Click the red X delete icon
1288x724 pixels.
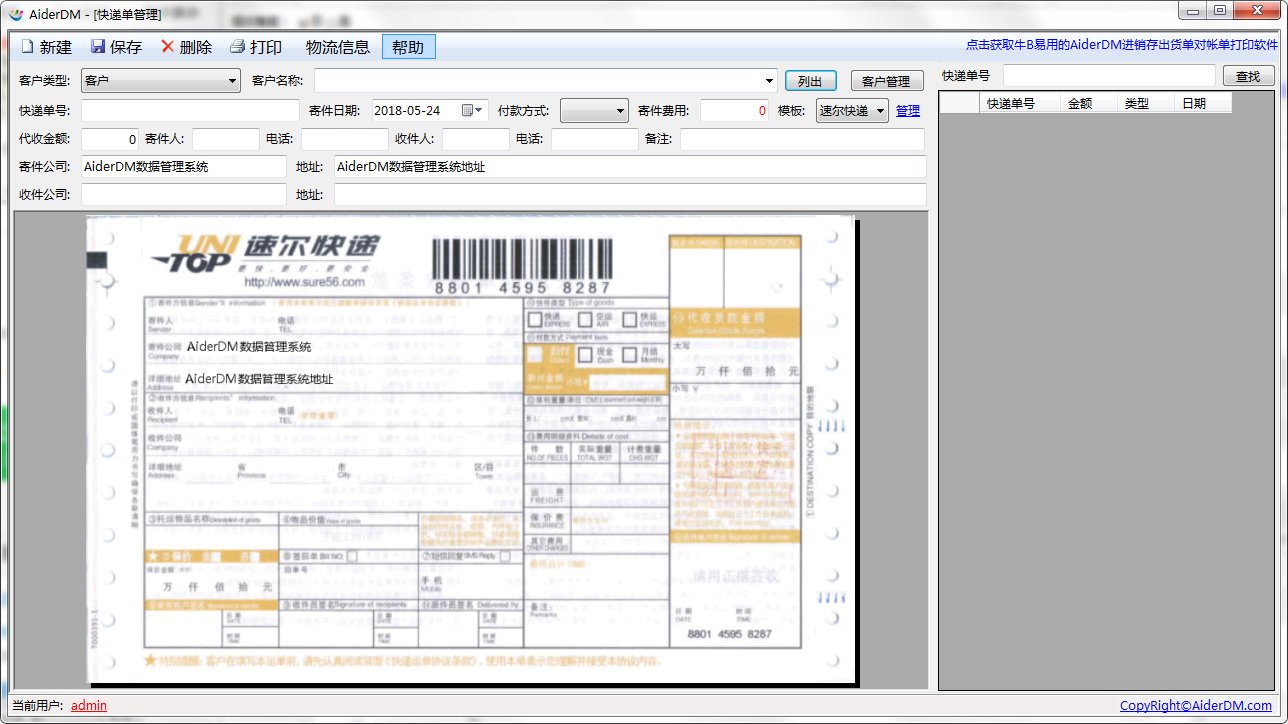point(167,47)
